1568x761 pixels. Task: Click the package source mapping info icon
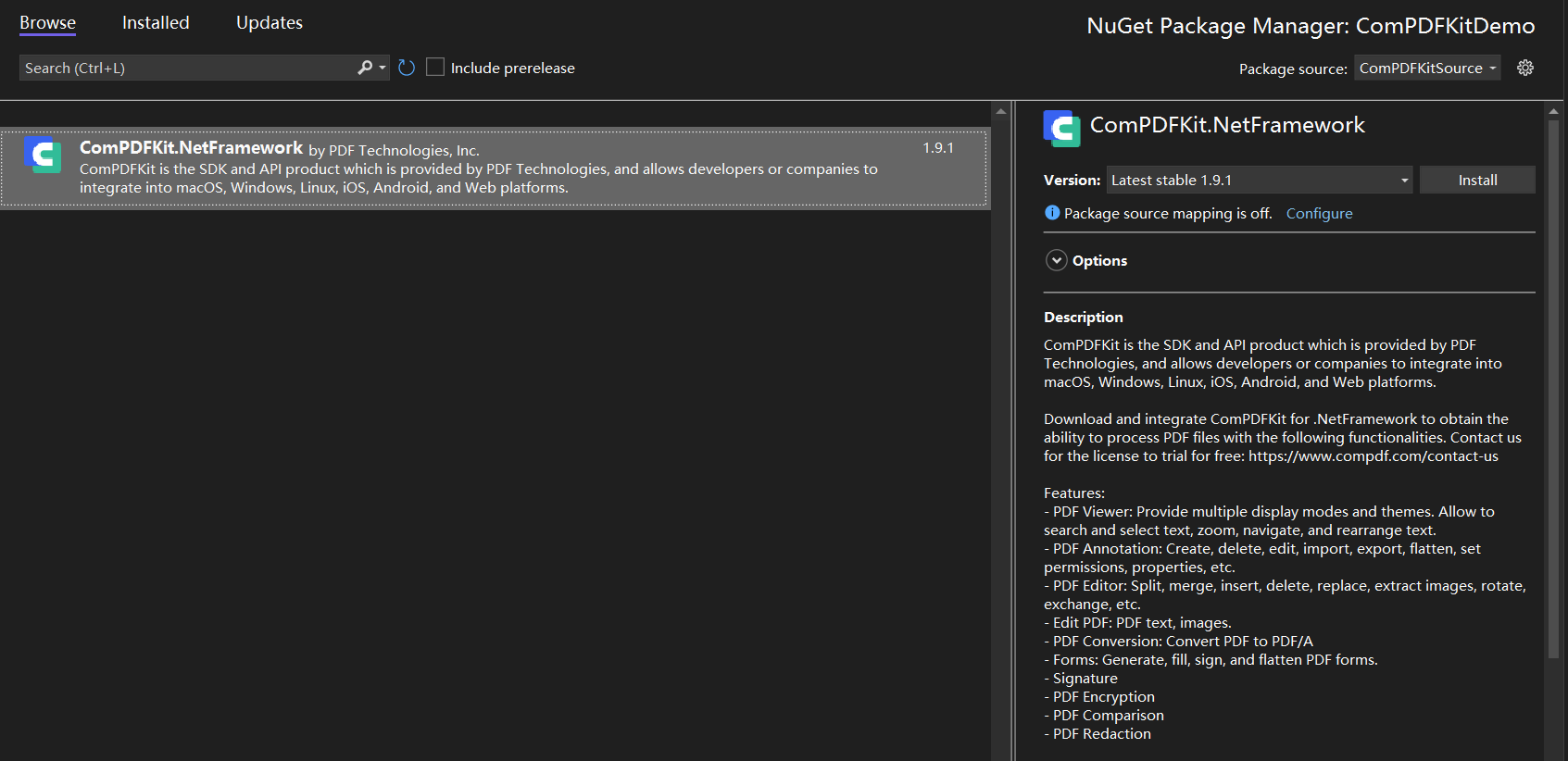click(1052, 213)
